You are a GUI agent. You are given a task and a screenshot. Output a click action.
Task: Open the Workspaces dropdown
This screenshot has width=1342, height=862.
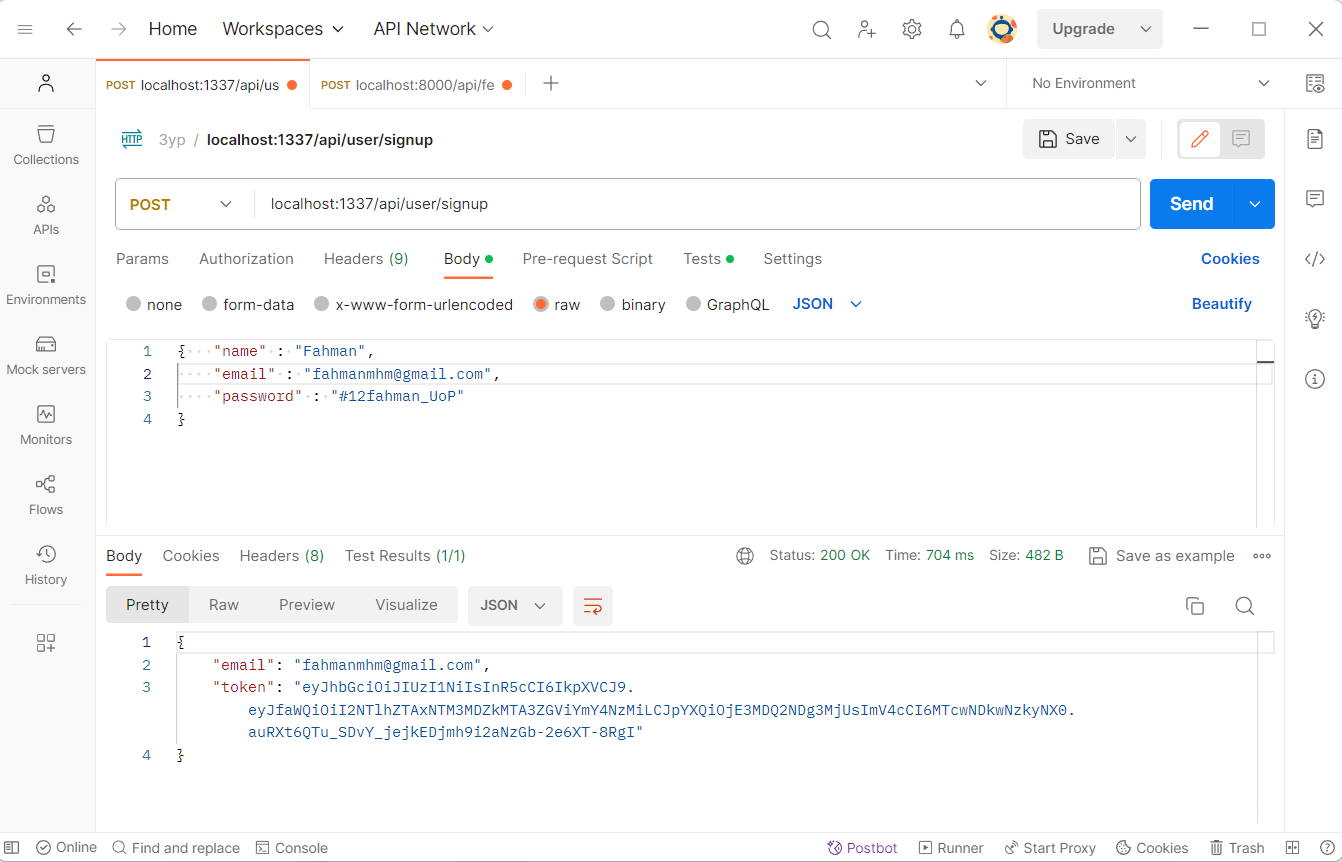(283, 29)
